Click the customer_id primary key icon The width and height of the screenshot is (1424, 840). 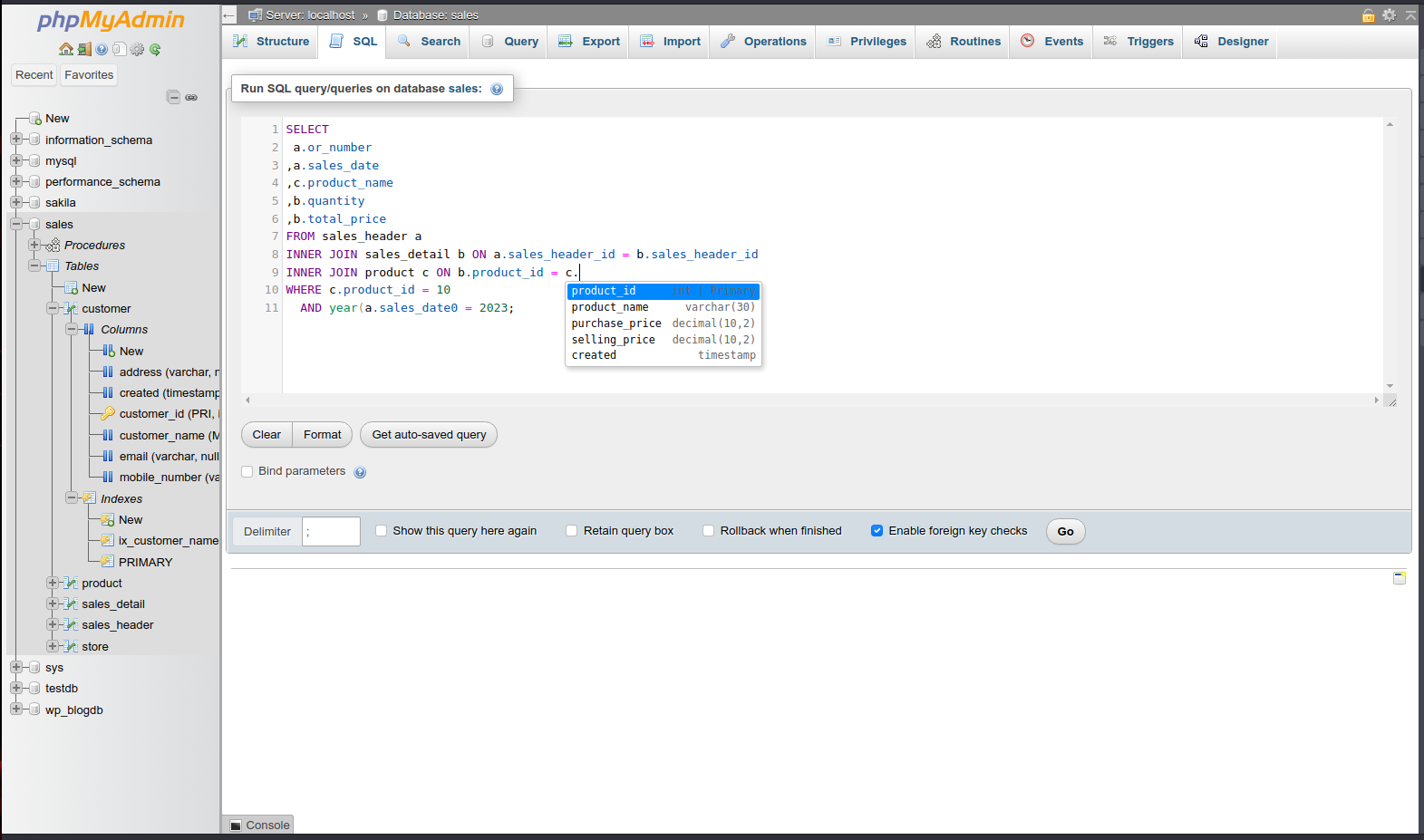coord(108,413)
